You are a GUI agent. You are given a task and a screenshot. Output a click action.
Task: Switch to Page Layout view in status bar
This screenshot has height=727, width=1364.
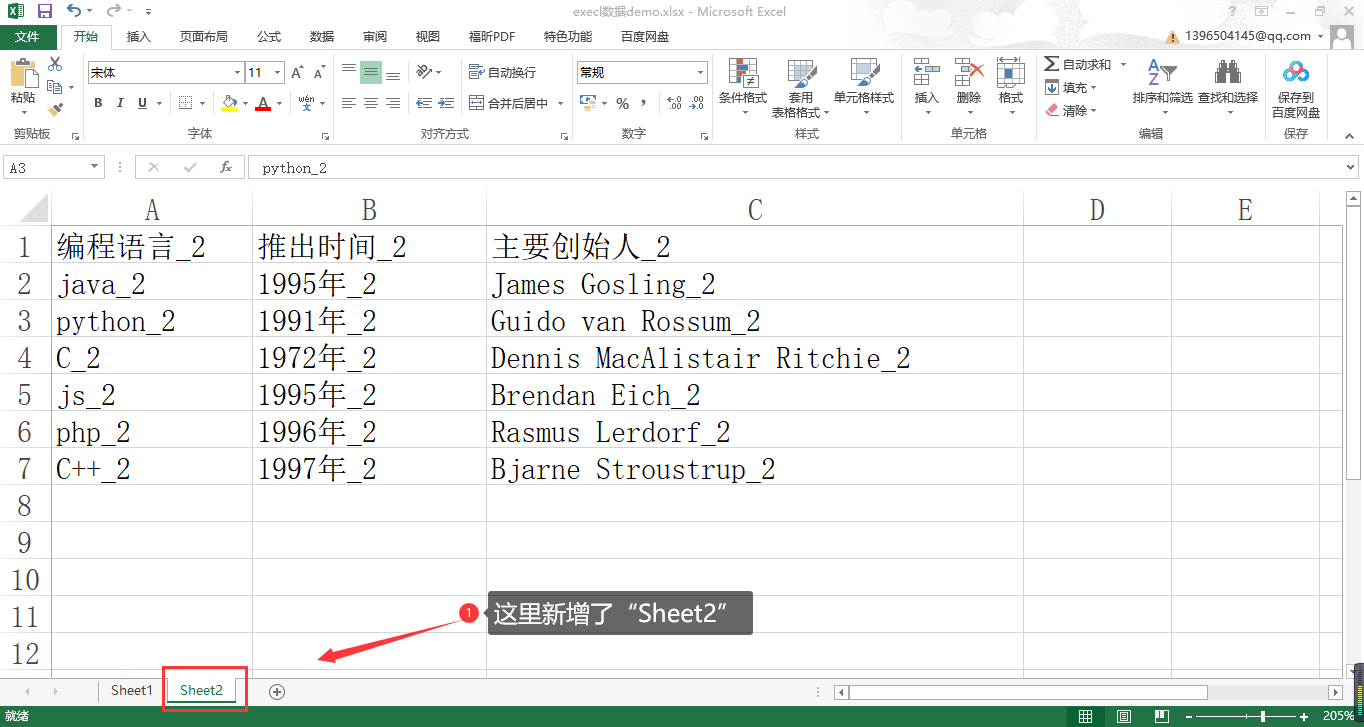click(1123, 717)
